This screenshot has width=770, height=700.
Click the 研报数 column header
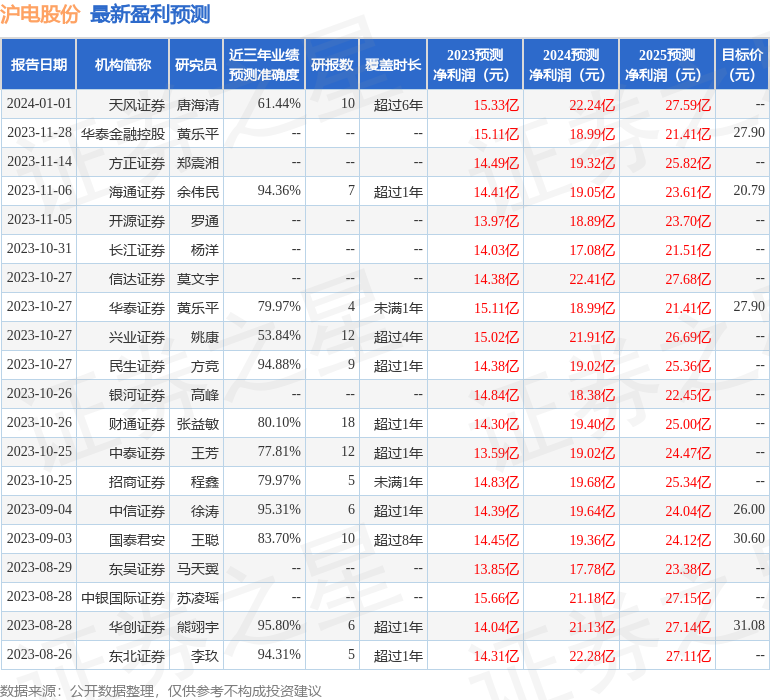coord(332,65)
